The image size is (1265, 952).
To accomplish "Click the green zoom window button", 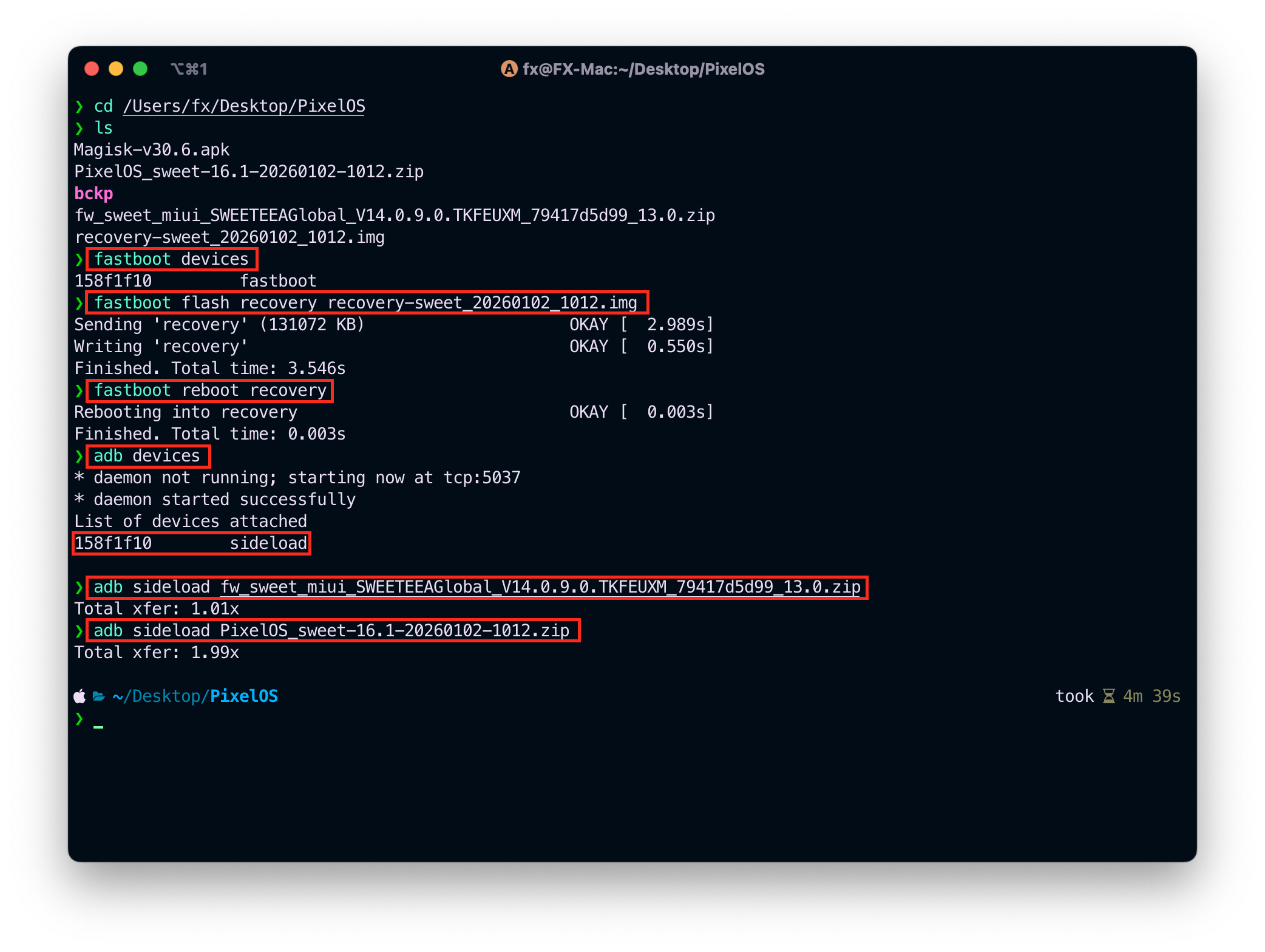I will [x=140, y=69].
